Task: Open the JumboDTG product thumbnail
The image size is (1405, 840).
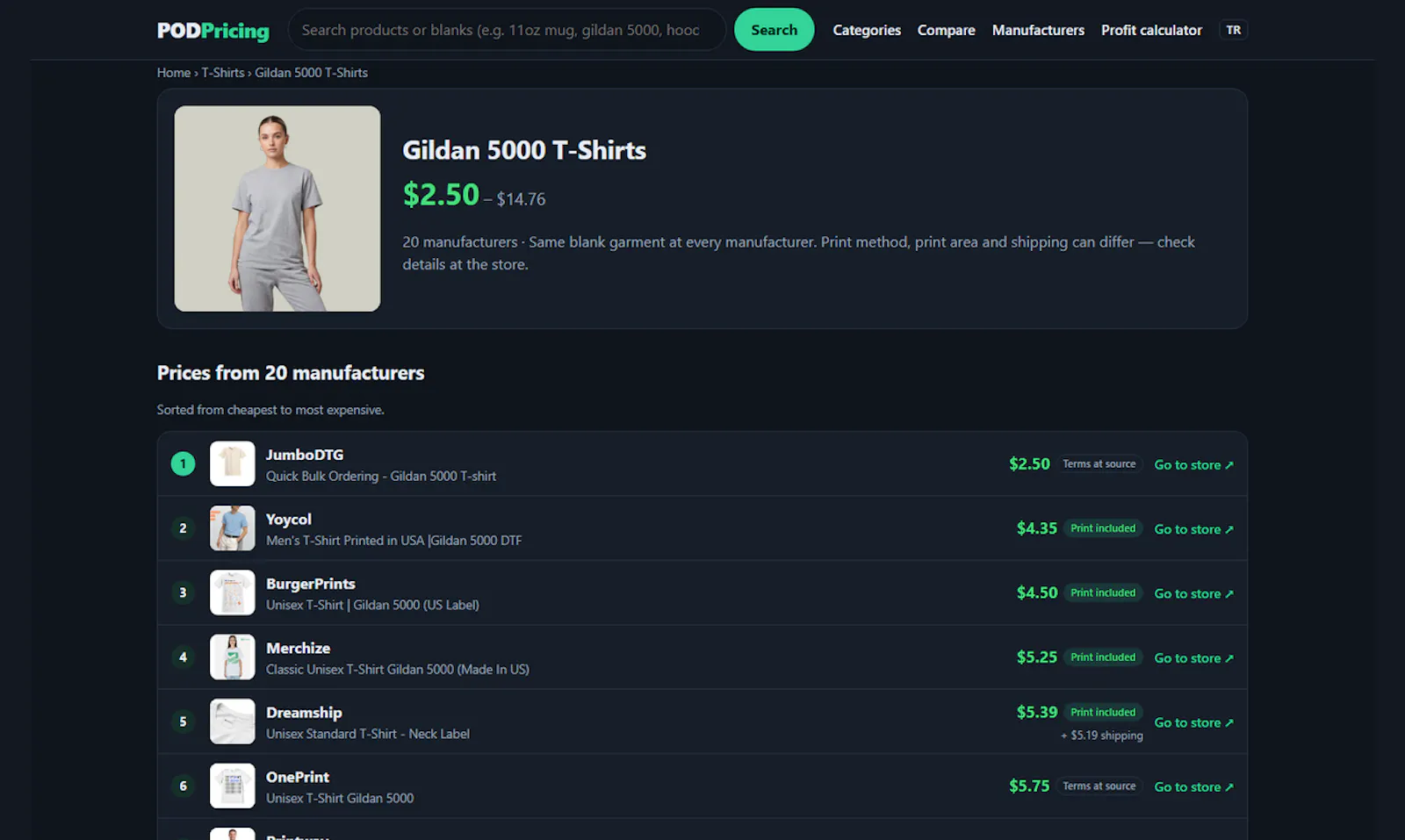Action: pyautogui.click(x=233, y=463)
